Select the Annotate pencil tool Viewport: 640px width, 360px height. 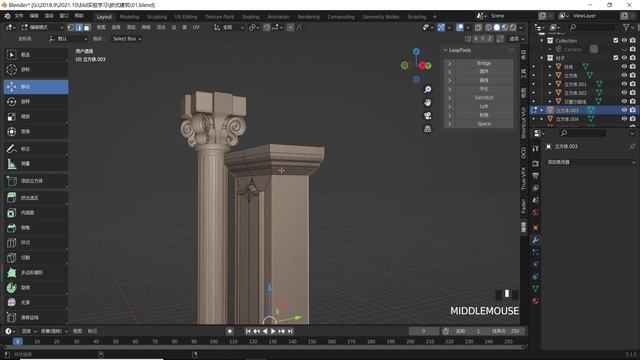[35, 149]
